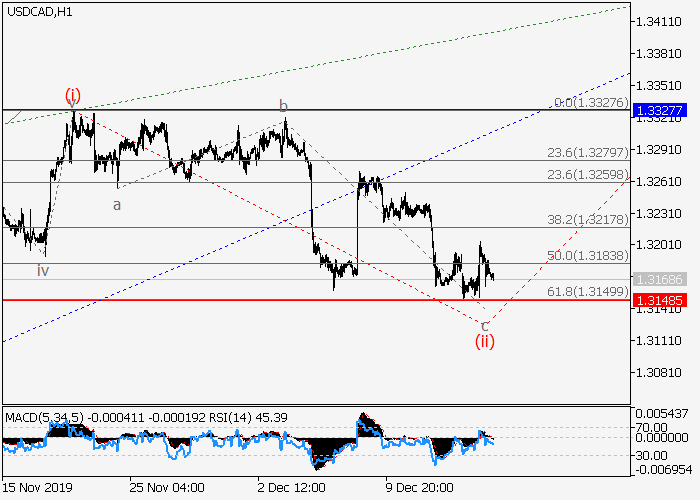This screenshot has width=700, height=500.
Task: Select the red (i) wave label
Action: [73, 95]
